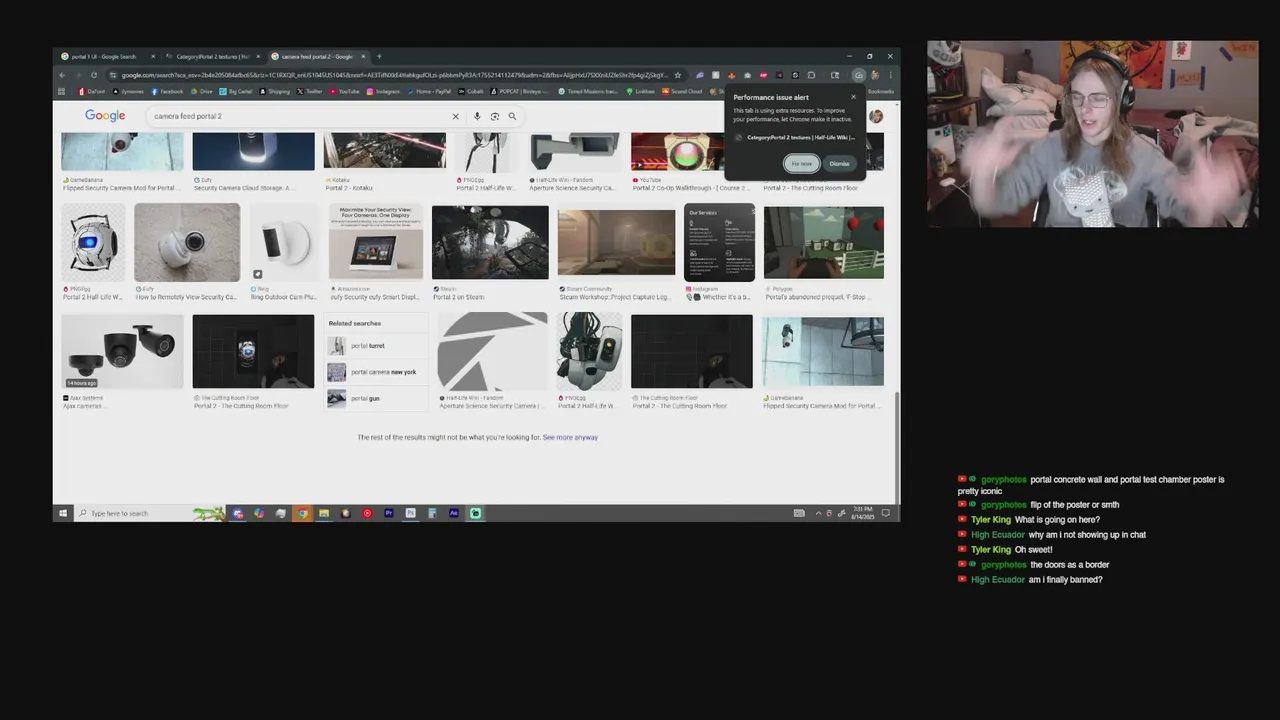Open the Portal 2 turret PNGEgg thumbnail
The height and width of the screenshot is (720, 1280).
[x=589, y=351]
